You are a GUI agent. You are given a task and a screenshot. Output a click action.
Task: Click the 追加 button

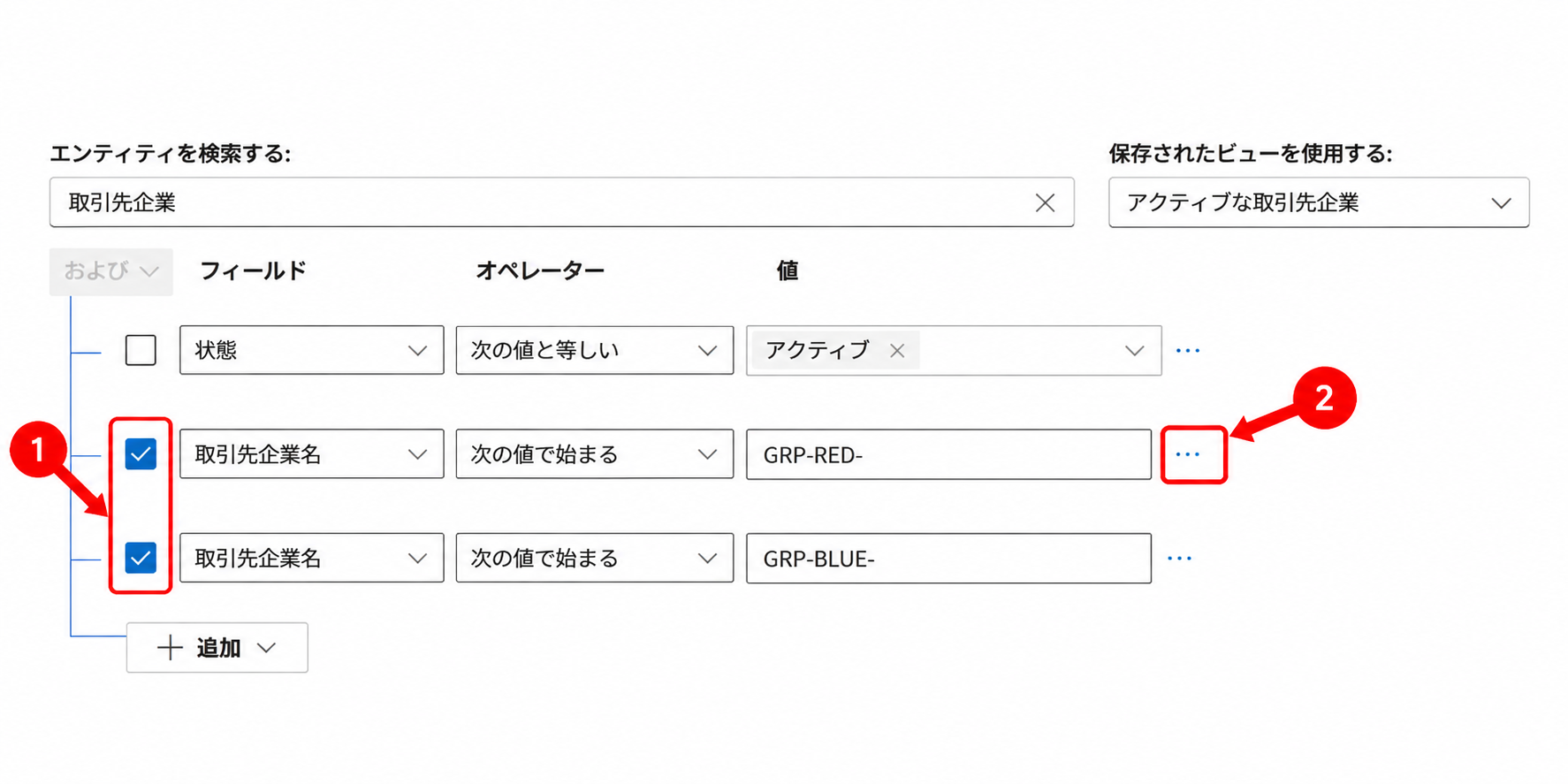(x=217, y=648)
